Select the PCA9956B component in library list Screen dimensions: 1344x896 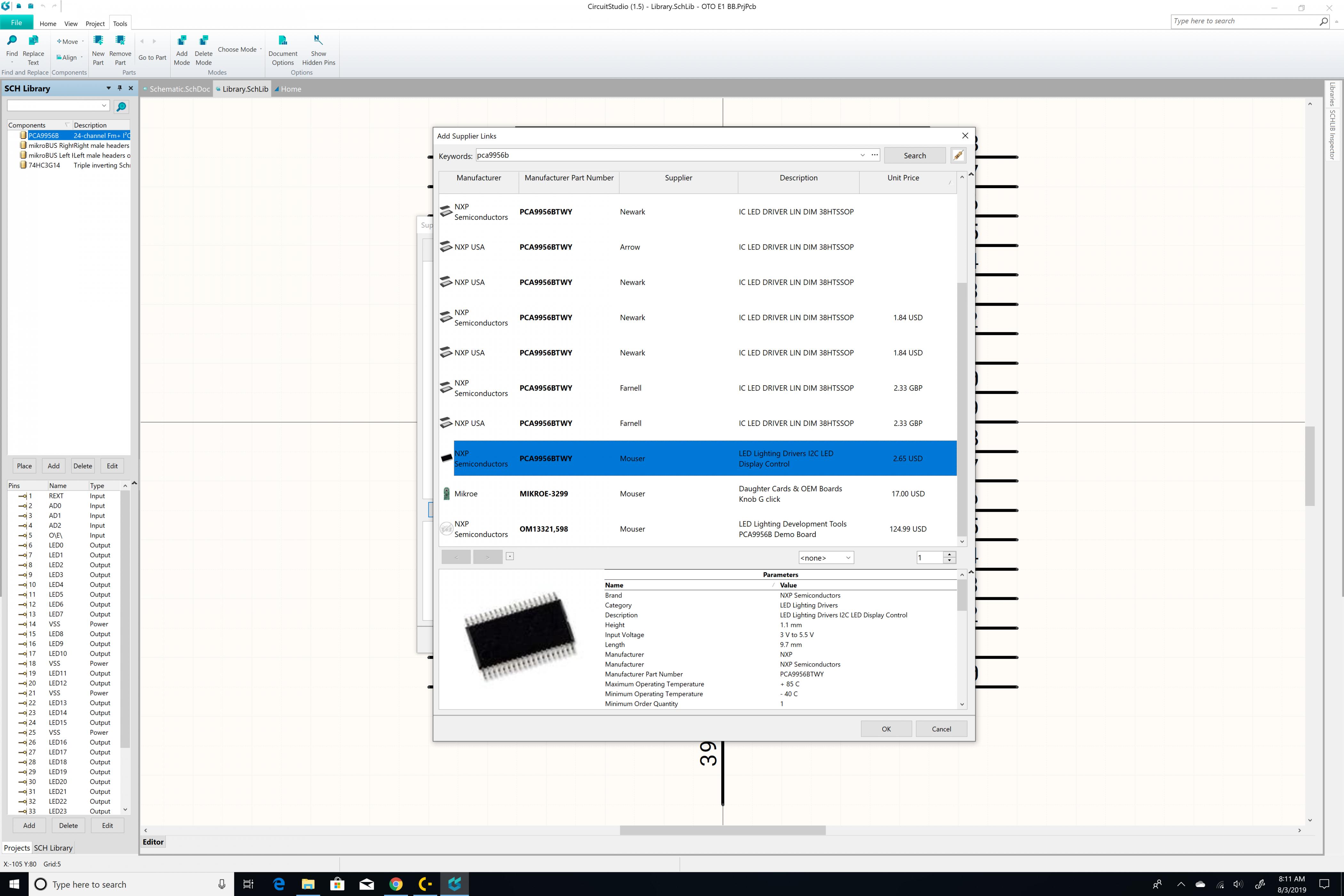point(74,135)
